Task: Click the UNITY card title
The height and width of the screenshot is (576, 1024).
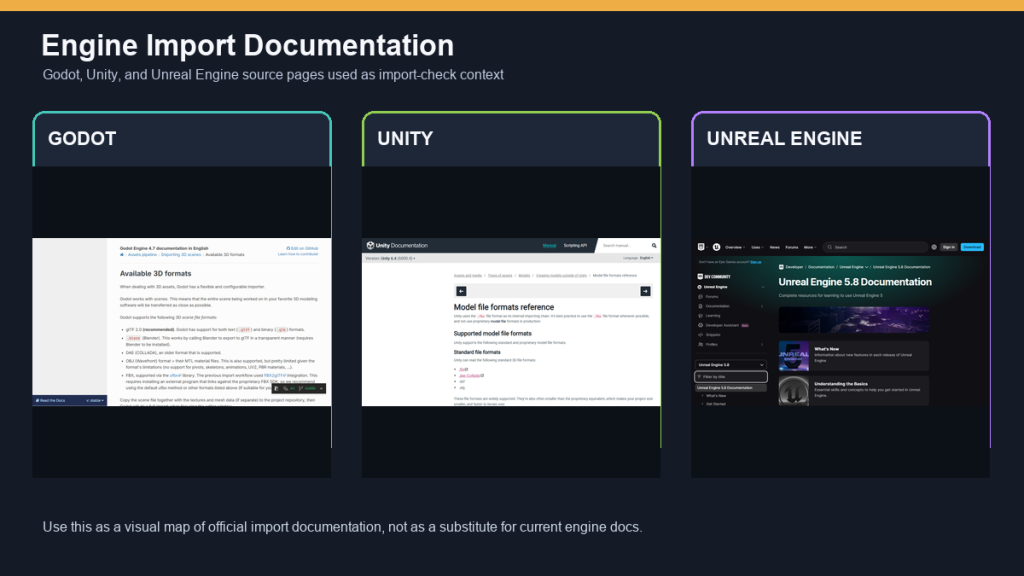Action: pyautogui.click(x=405, y=138)
